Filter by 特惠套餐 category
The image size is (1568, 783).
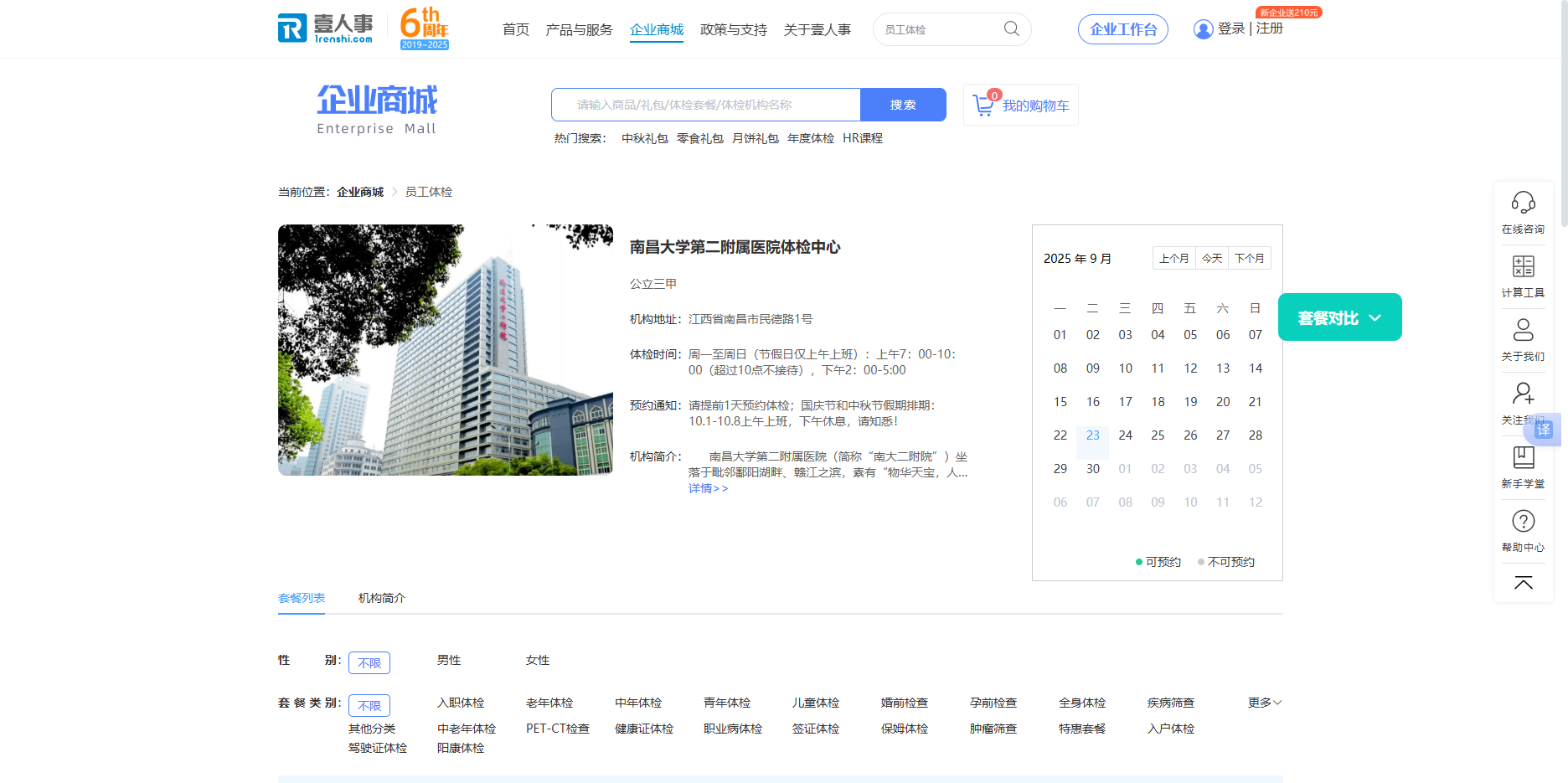tap(1082, 729)
